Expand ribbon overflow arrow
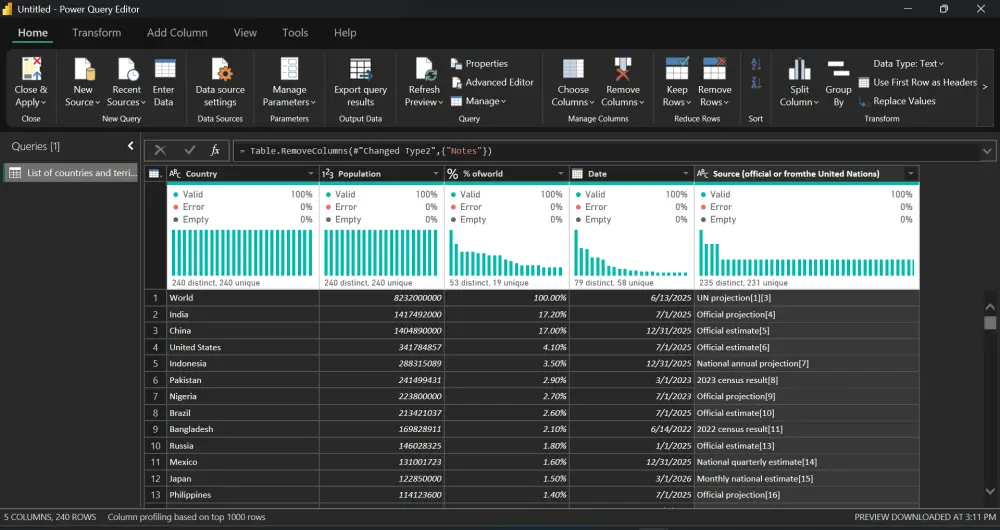 (x=985, y=87)
